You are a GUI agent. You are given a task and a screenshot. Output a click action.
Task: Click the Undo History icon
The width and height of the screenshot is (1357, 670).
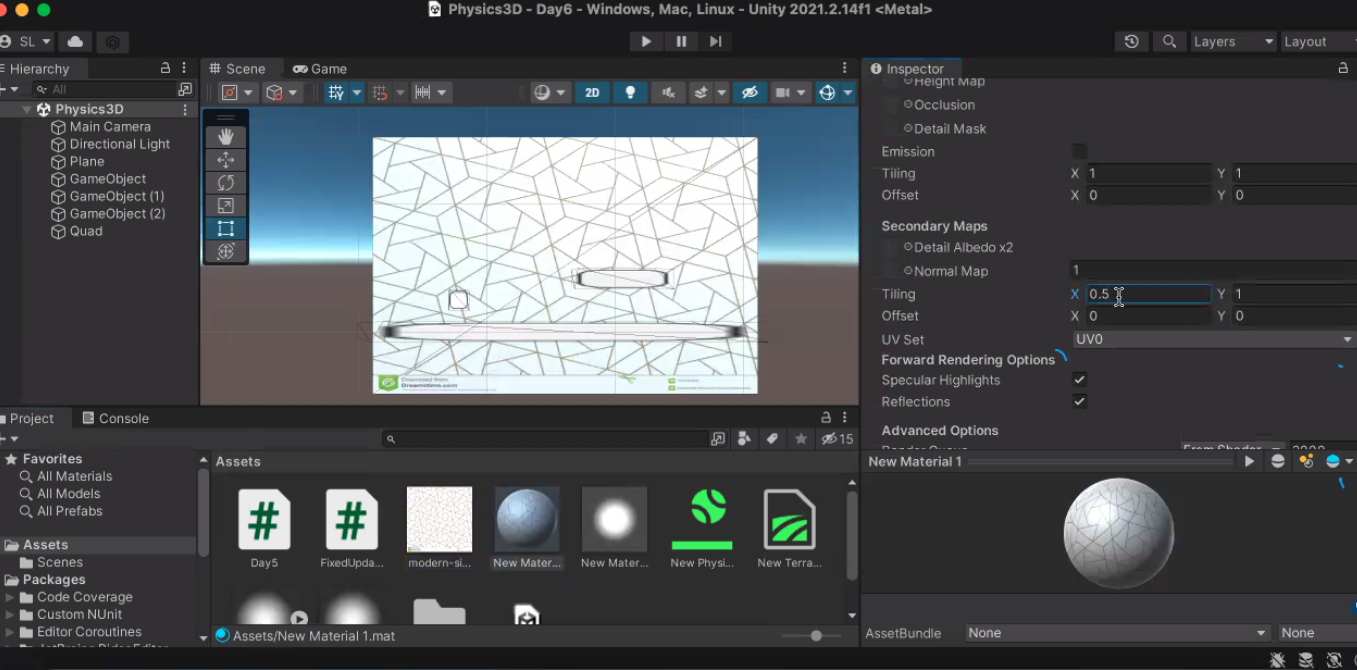click(x=1131, y=41)
